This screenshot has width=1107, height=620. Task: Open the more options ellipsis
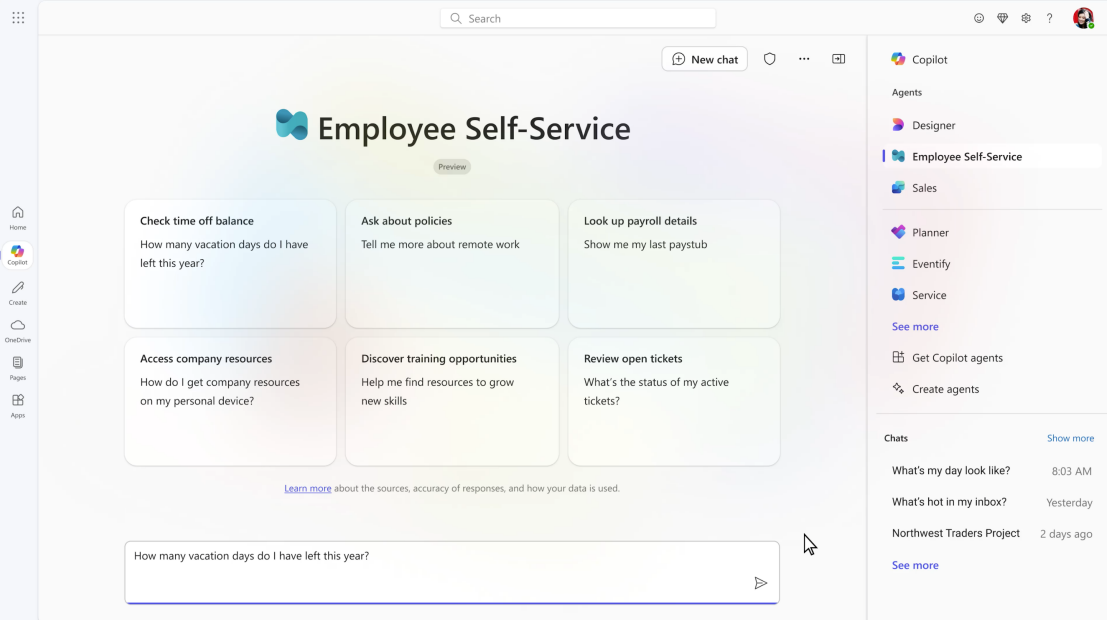pyautogui.click(x=804, y=59)
